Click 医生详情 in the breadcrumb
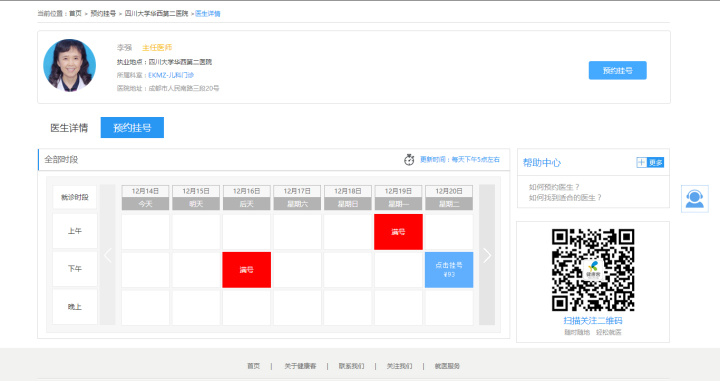The image size is (720, 381). (x=208, y=14)
